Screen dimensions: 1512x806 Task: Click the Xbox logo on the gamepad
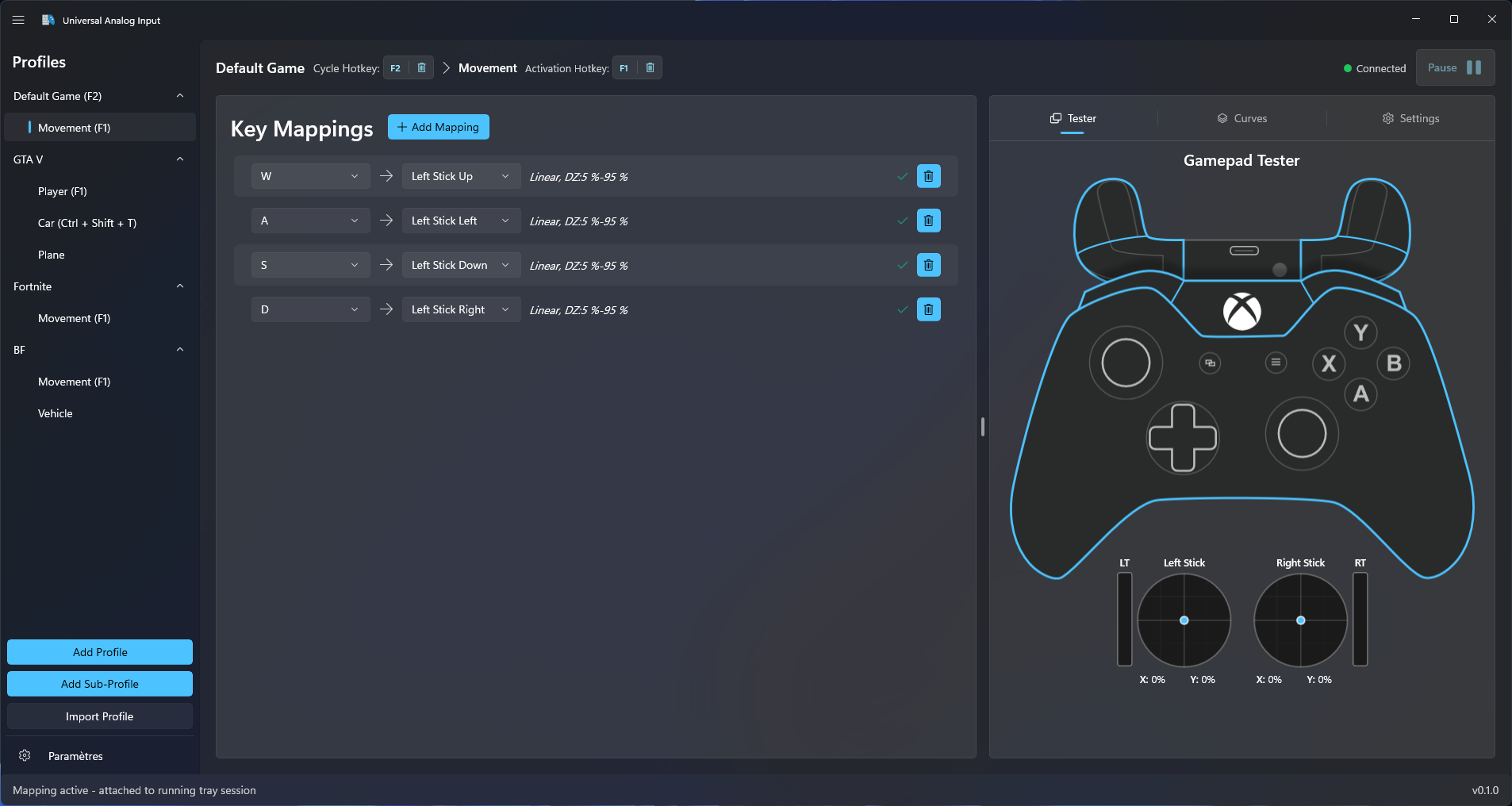pos(1241,311)
